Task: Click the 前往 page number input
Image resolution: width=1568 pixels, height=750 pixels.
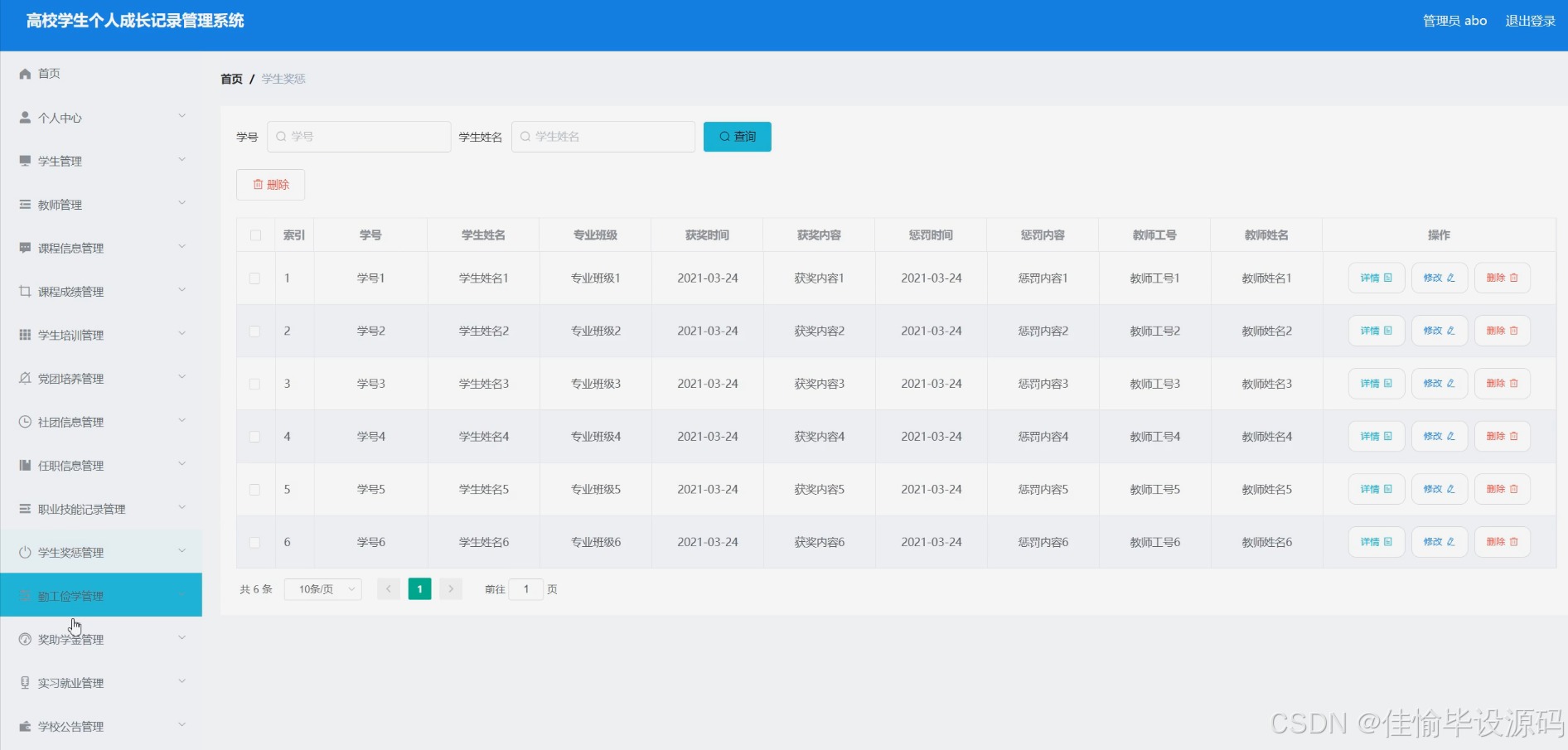Action: (x=525, y=589)
